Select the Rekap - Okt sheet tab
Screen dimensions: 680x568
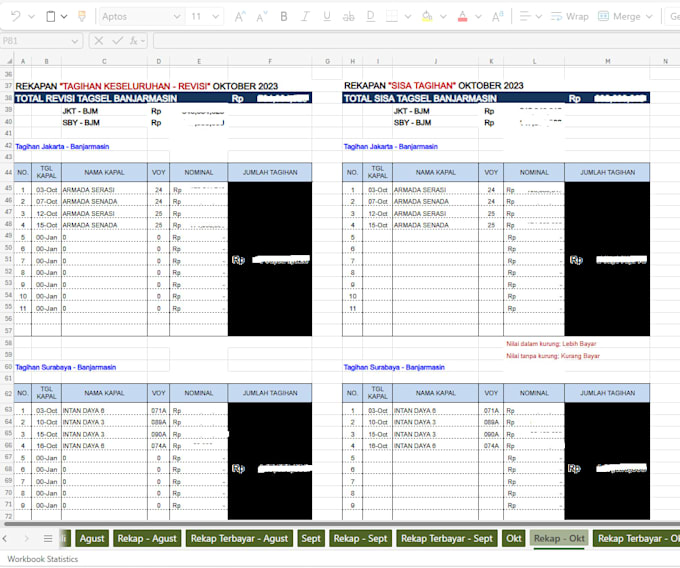(x=559, y=539)
